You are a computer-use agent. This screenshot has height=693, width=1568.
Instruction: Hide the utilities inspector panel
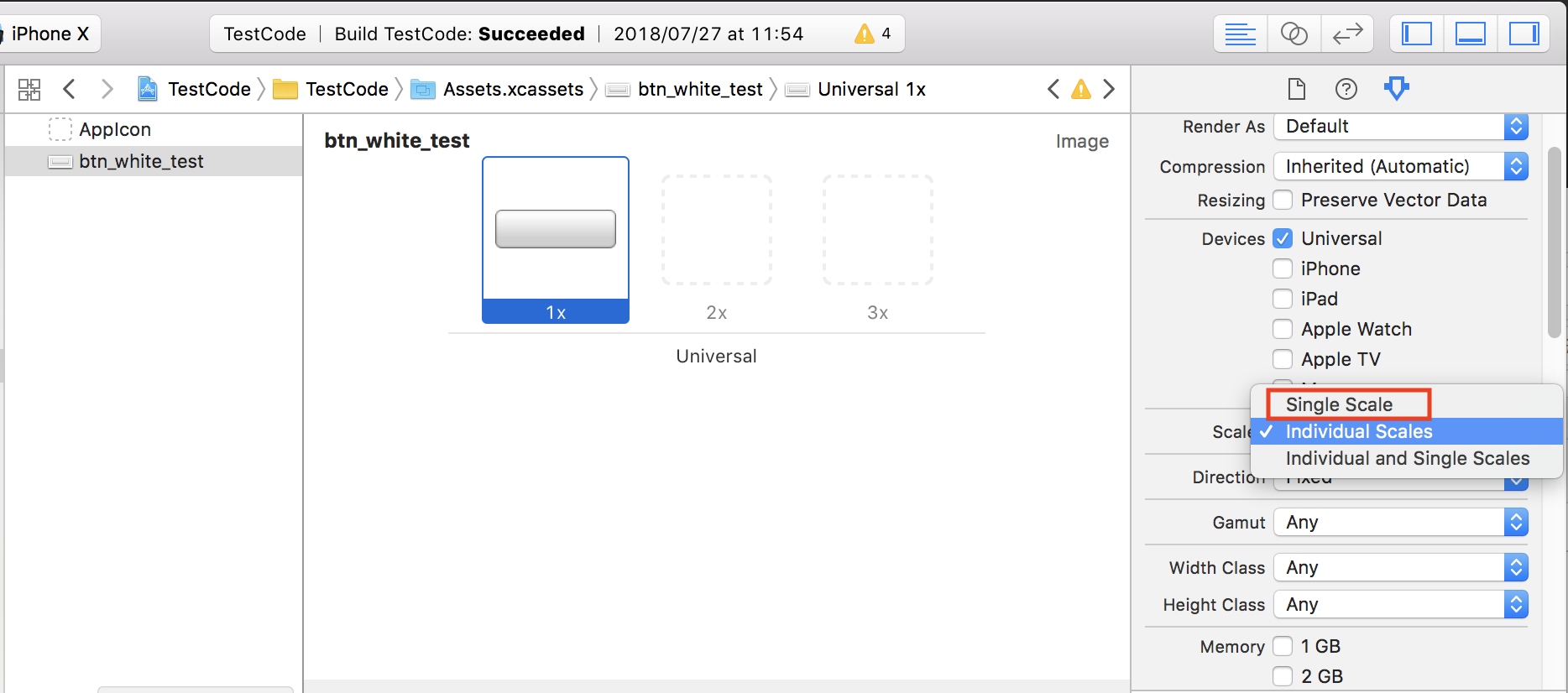(1524, 34)
